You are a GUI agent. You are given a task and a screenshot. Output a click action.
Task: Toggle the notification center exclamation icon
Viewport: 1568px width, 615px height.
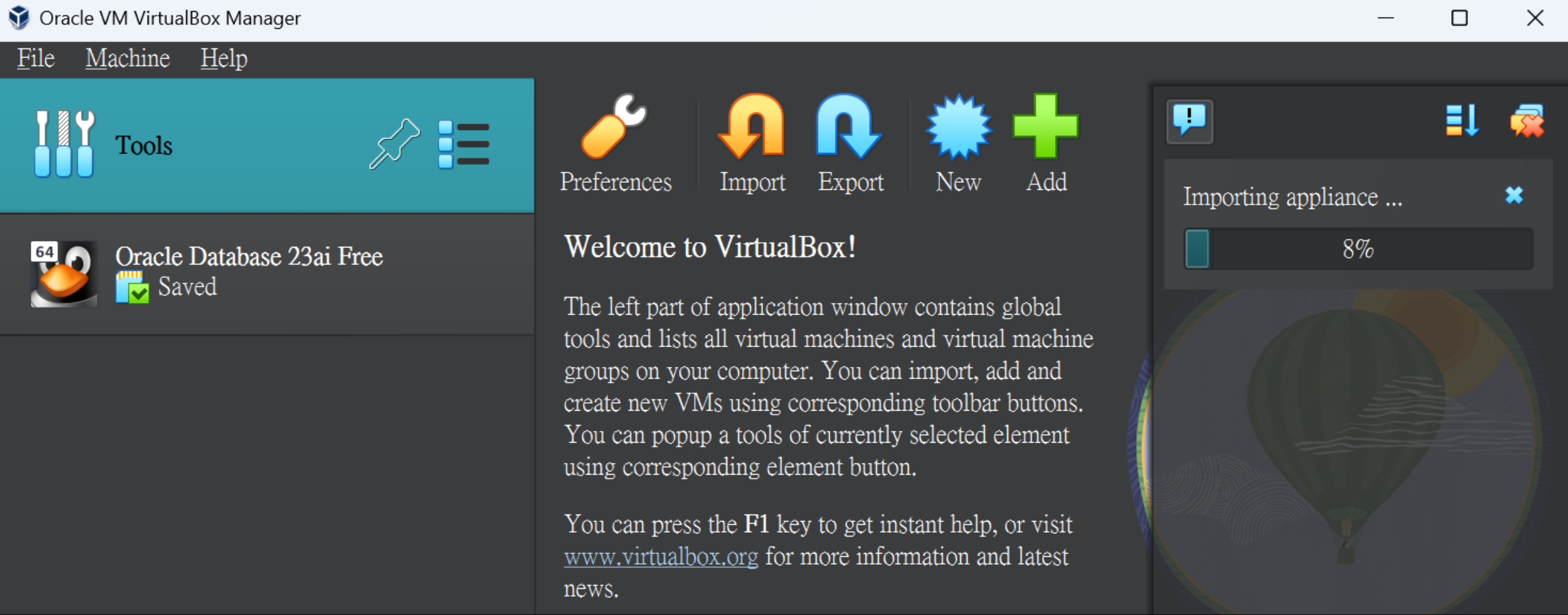coord(1190,121)
